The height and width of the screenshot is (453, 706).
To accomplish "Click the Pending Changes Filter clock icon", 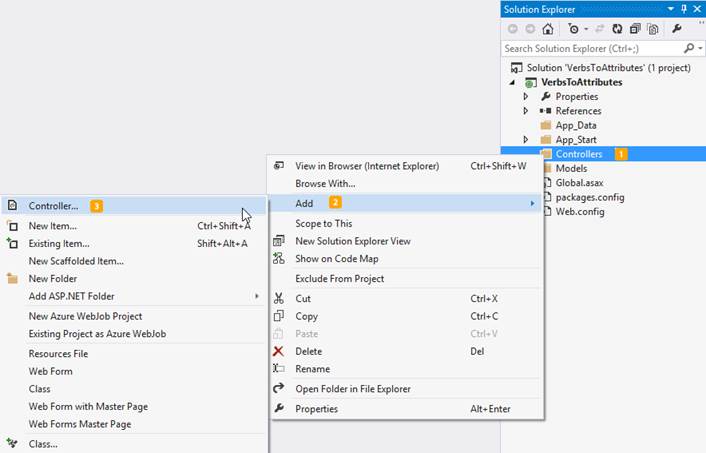I will 574,28.
